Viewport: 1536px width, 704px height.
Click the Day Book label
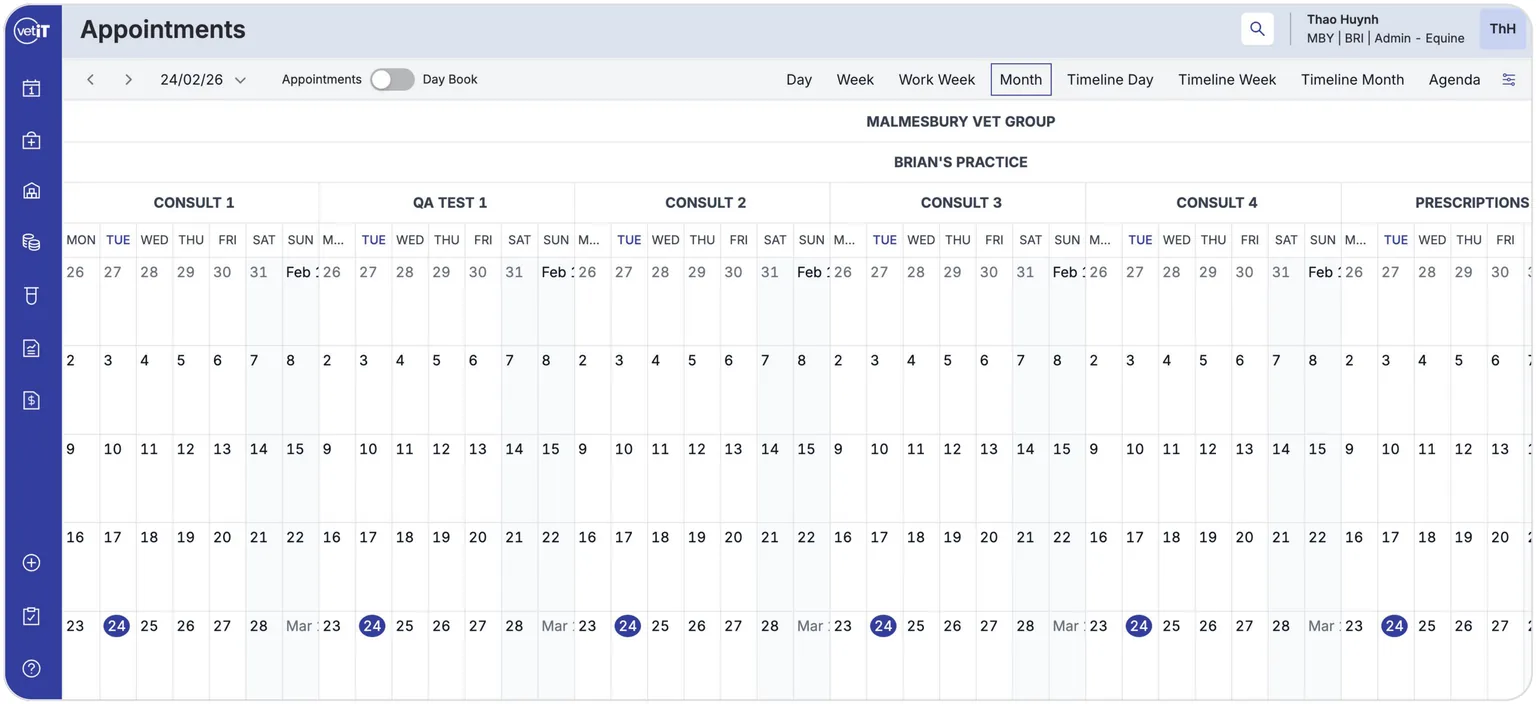[450, 80]
